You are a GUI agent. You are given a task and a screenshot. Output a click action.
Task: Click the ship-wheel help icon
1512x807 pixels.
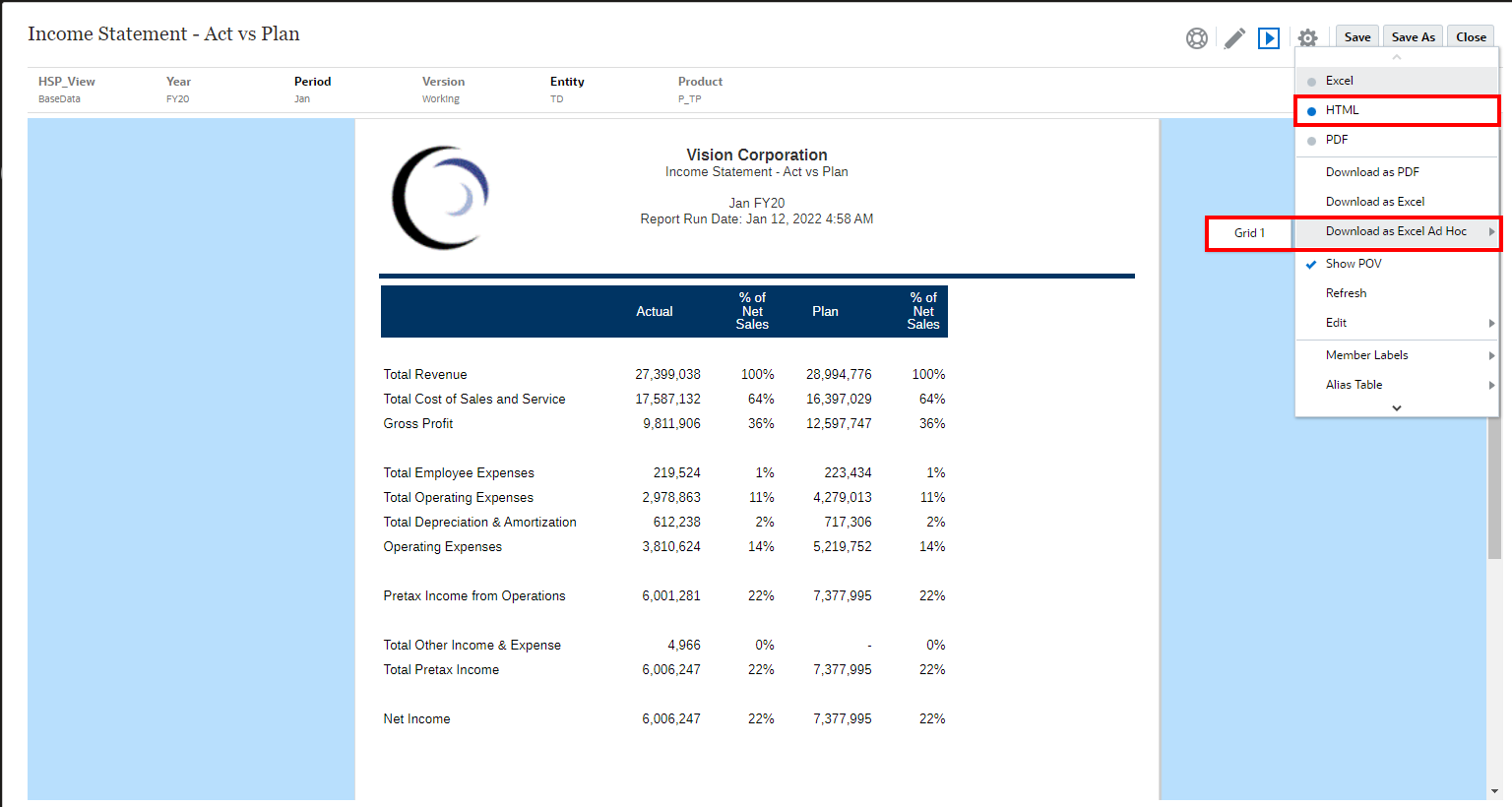pyautogui.click(x=1197, y=36)
